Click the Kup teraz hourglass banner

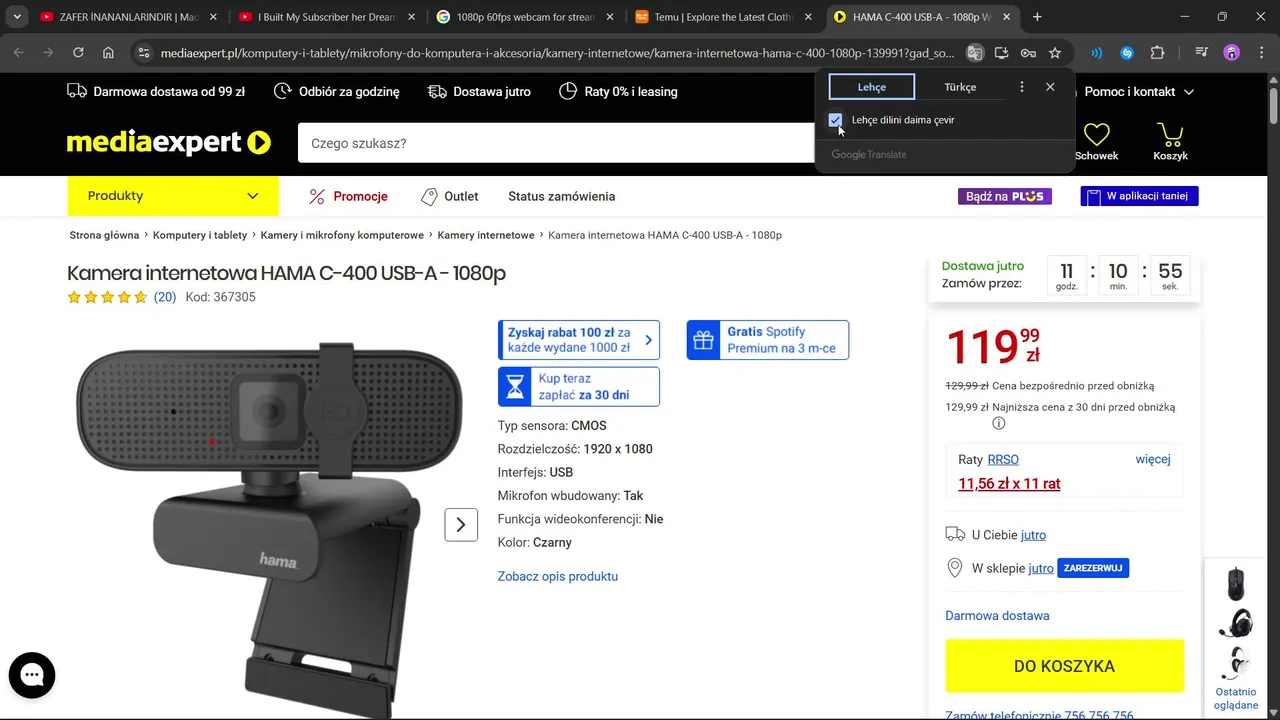(579, 387)
